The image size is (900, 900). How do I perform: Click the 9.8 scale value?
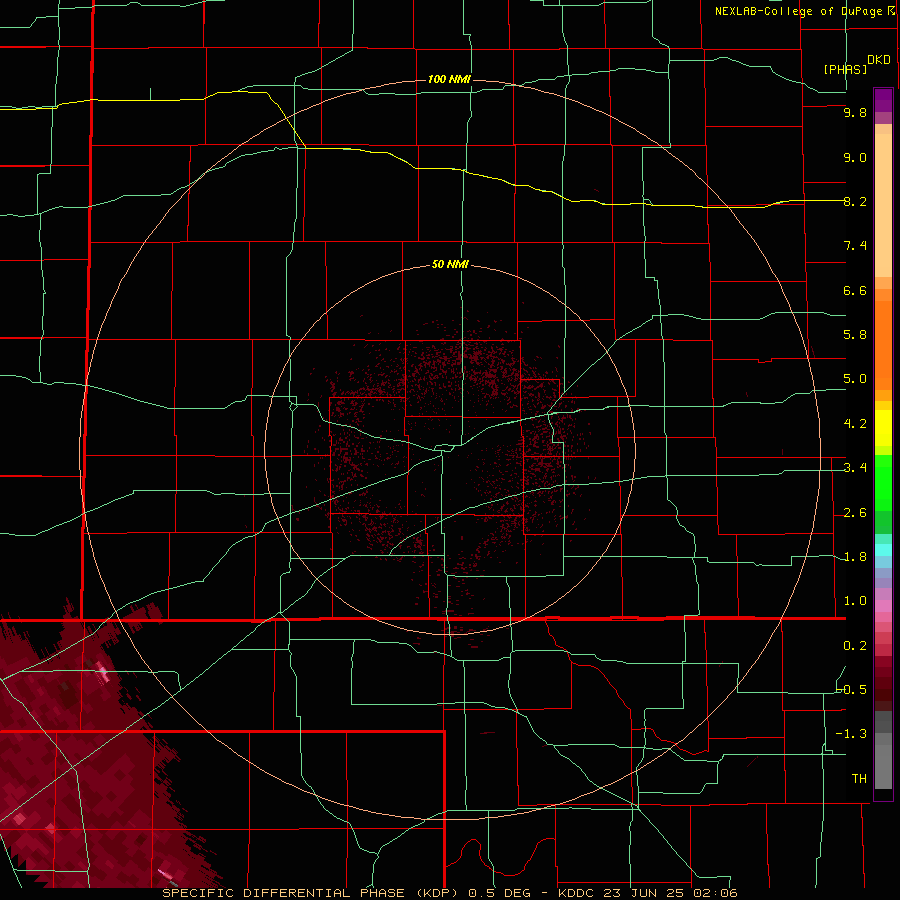click(855, 112)
